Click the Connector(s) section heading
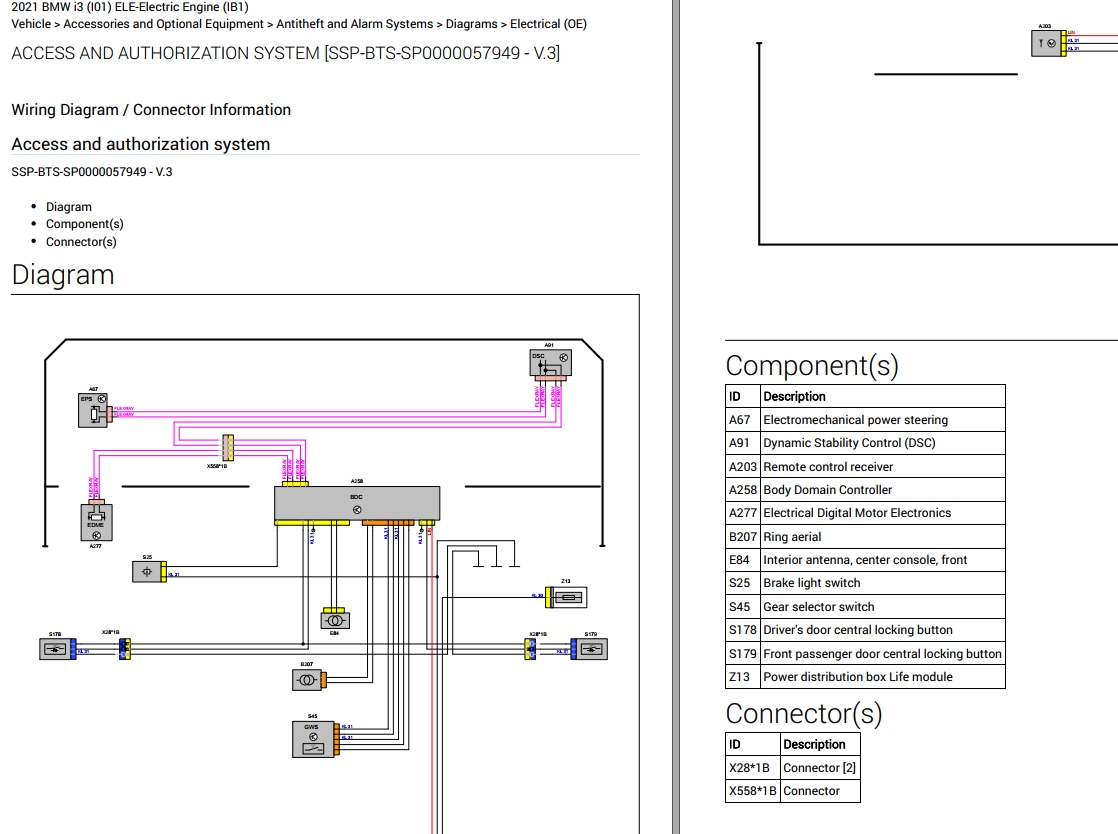The height and width of the screenshot is (834, 1118). pos(804,714)
